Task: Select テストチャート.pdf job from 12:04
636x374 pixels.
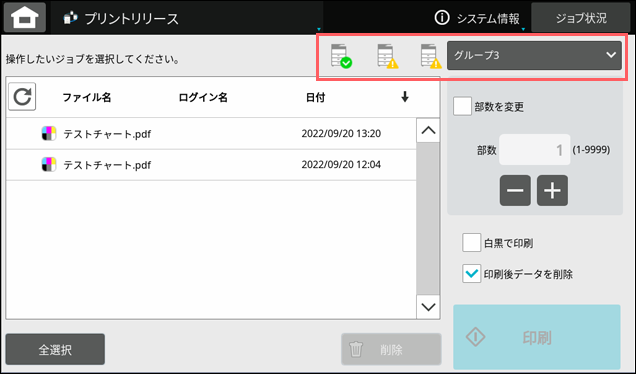Action: 211,165
